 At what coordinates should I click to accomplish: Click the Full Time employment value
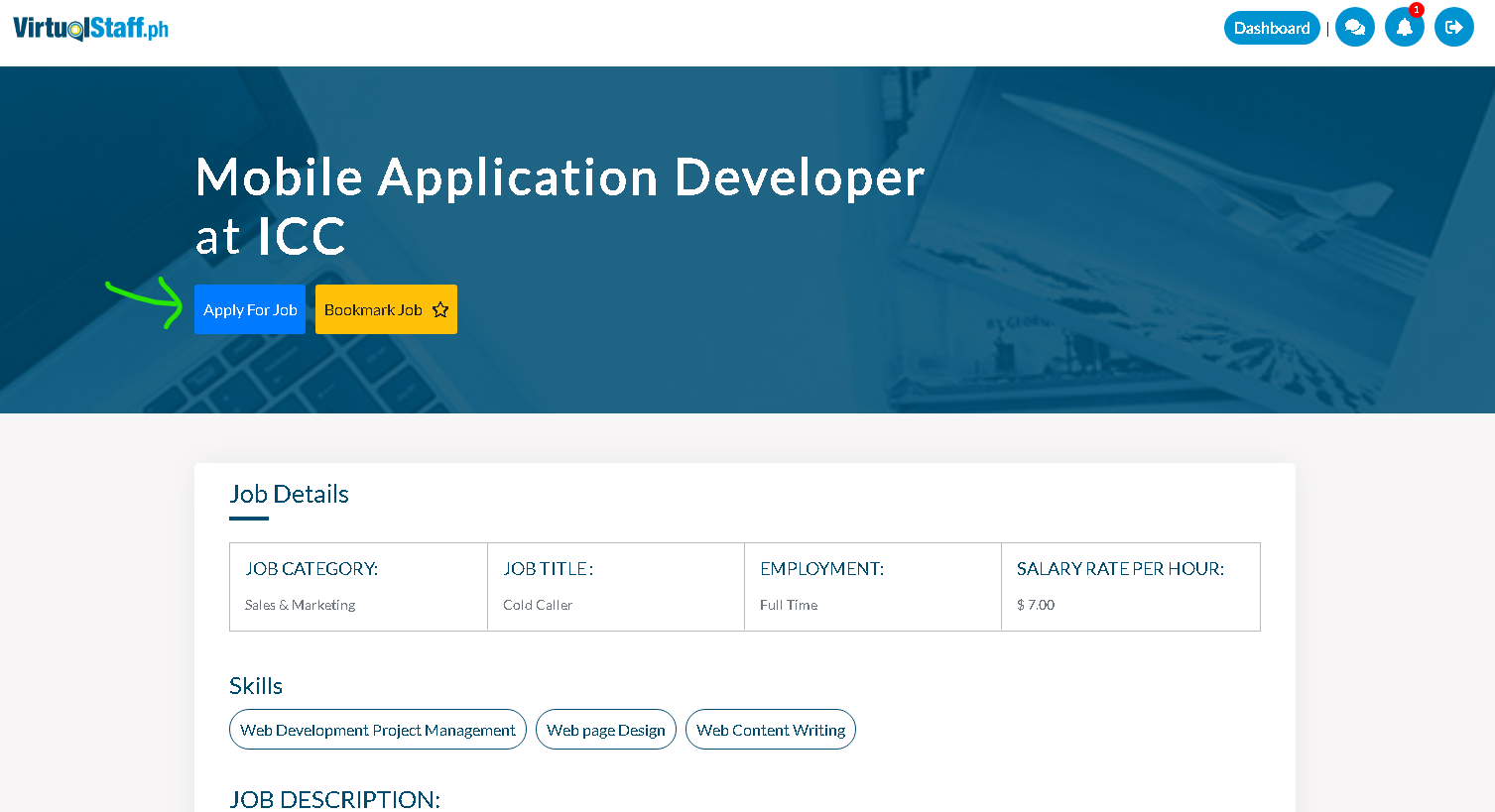coord(789,605)
